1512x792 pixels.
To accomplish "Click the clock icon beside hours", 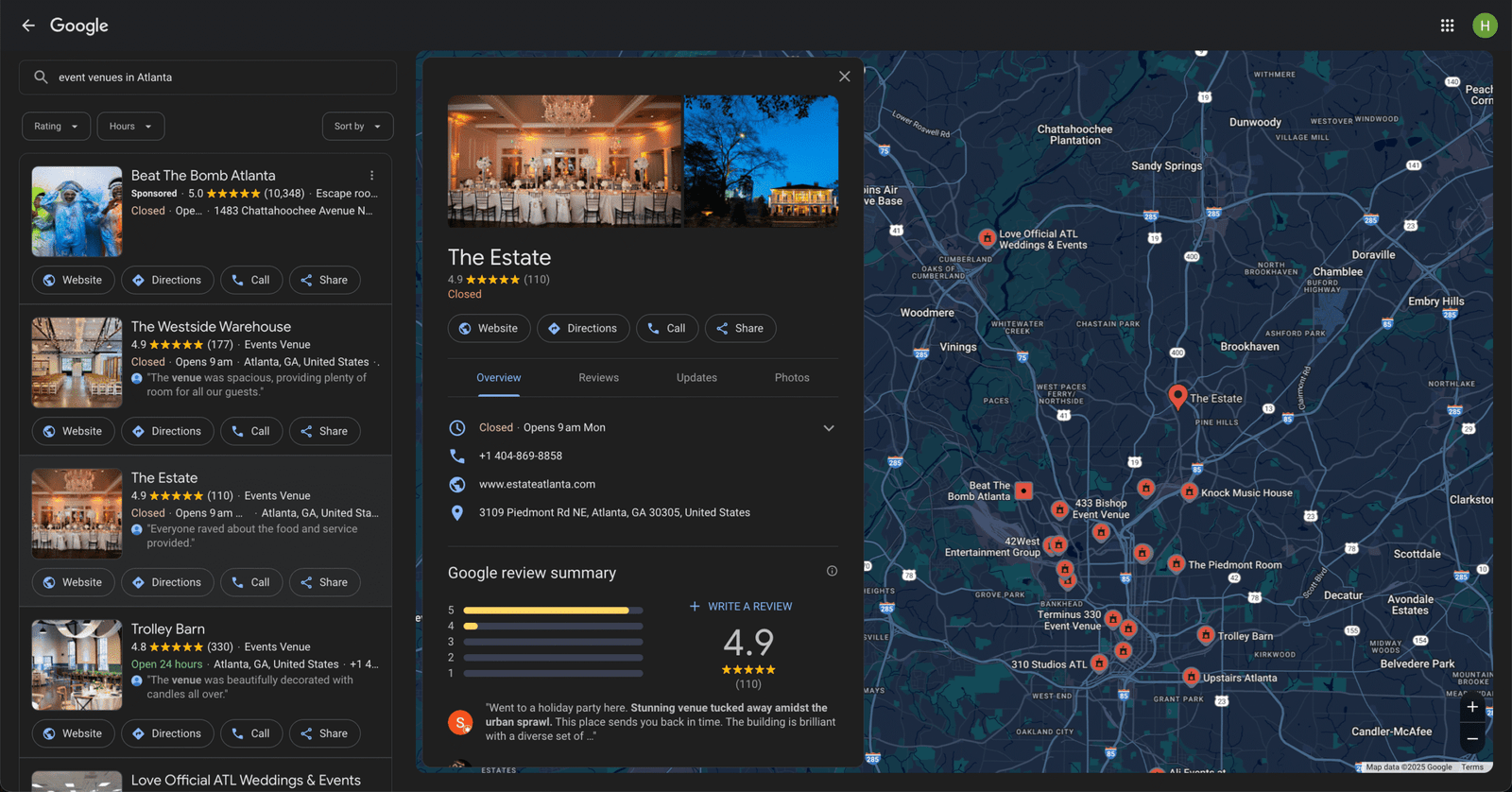I will point(457,427).
